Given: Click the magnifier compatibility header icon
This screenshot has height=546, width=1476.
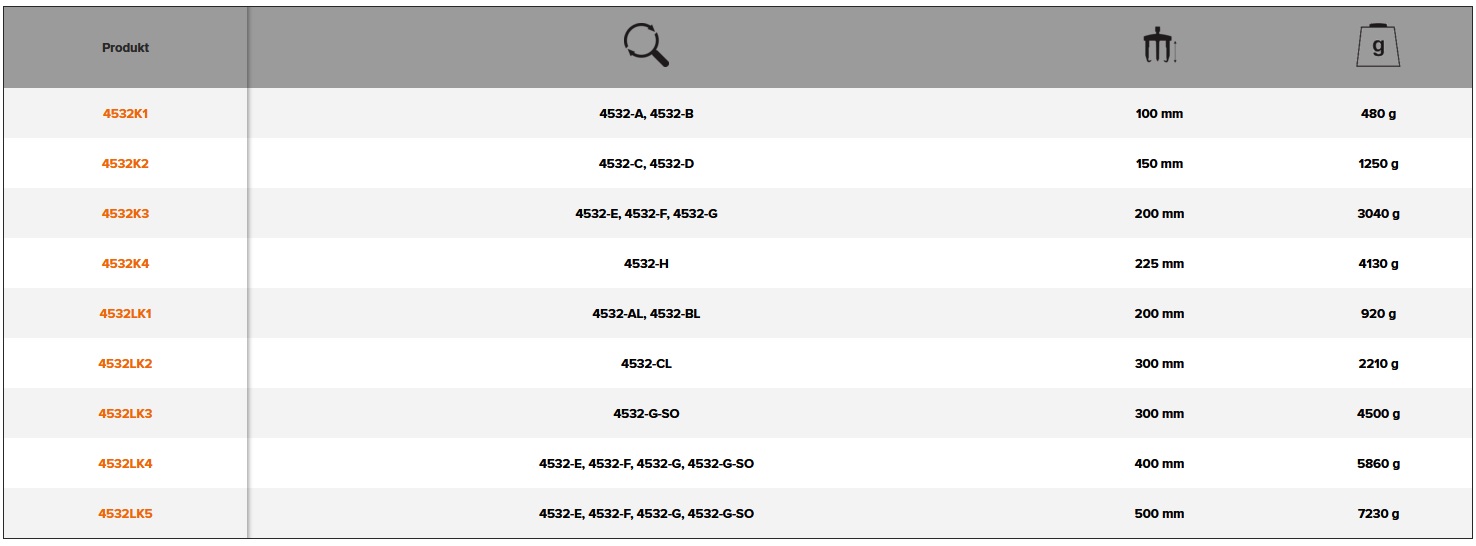Looking at the screenshot, I should [x=646, y=46].
